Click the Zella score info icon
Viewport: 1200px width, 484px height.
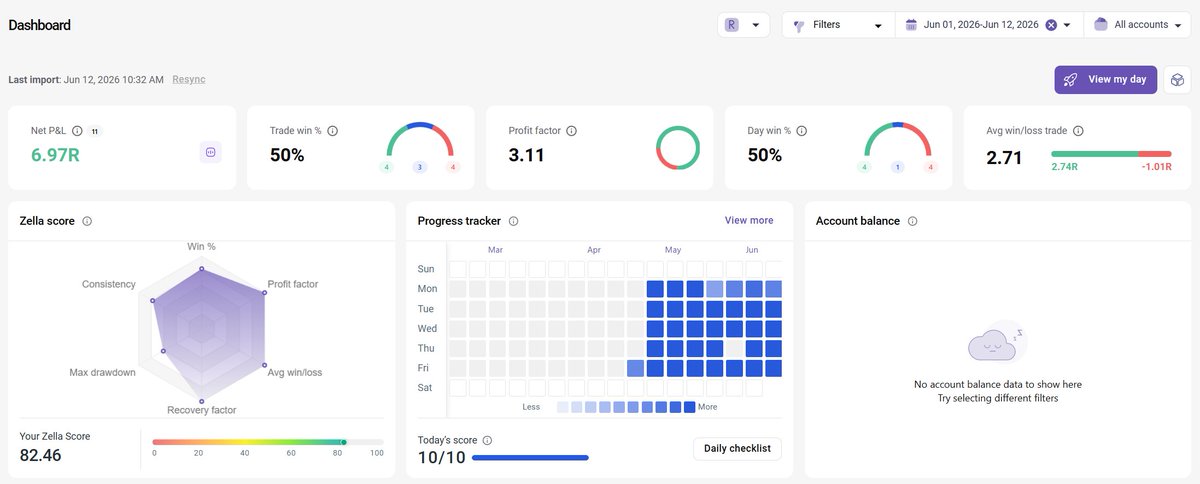(87, 221)
